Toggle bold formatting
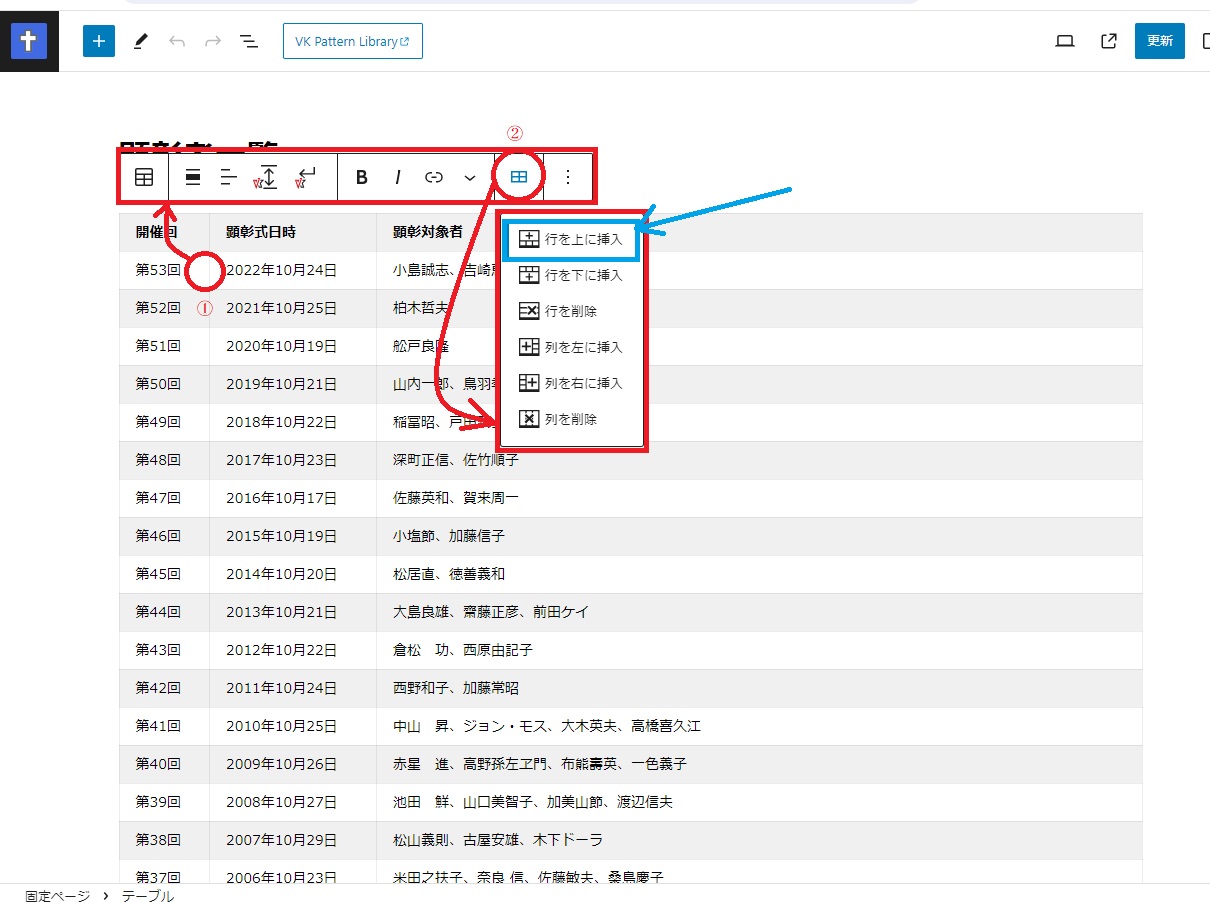This screenshot has width=1210, height=902. (x=362, y=177)
